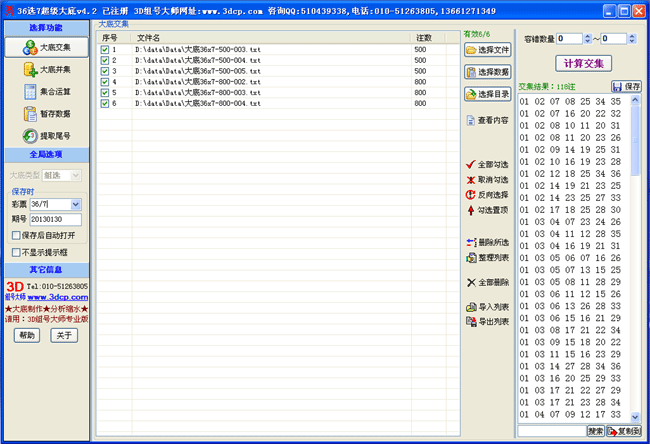This screenshot has width=650, height=444.
Task: Click the results search input field
Action: click(550, 431)
